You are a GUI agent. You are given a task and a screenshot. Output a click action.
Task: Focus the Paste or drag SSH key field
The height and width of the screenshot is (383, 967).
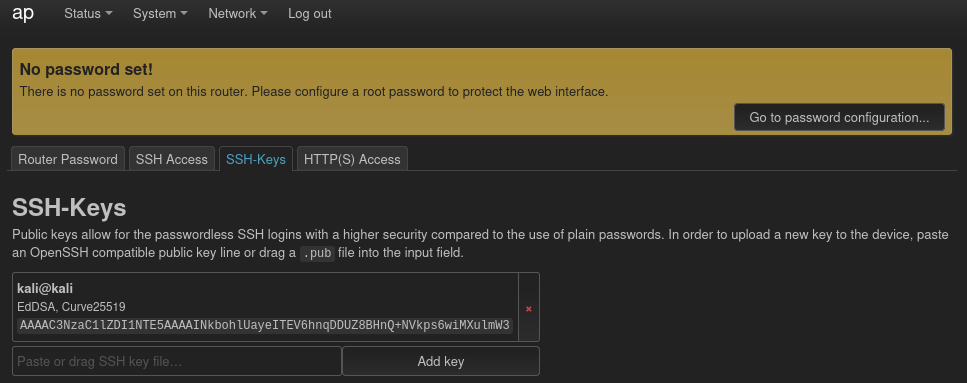click(x=177, y=361)
